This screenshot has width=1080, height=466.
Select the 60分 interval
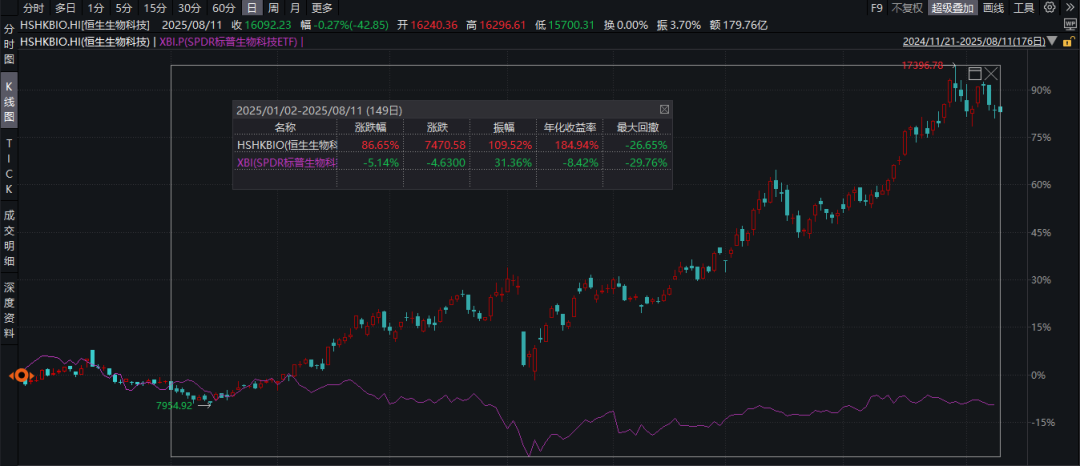[x=222, y=8]
